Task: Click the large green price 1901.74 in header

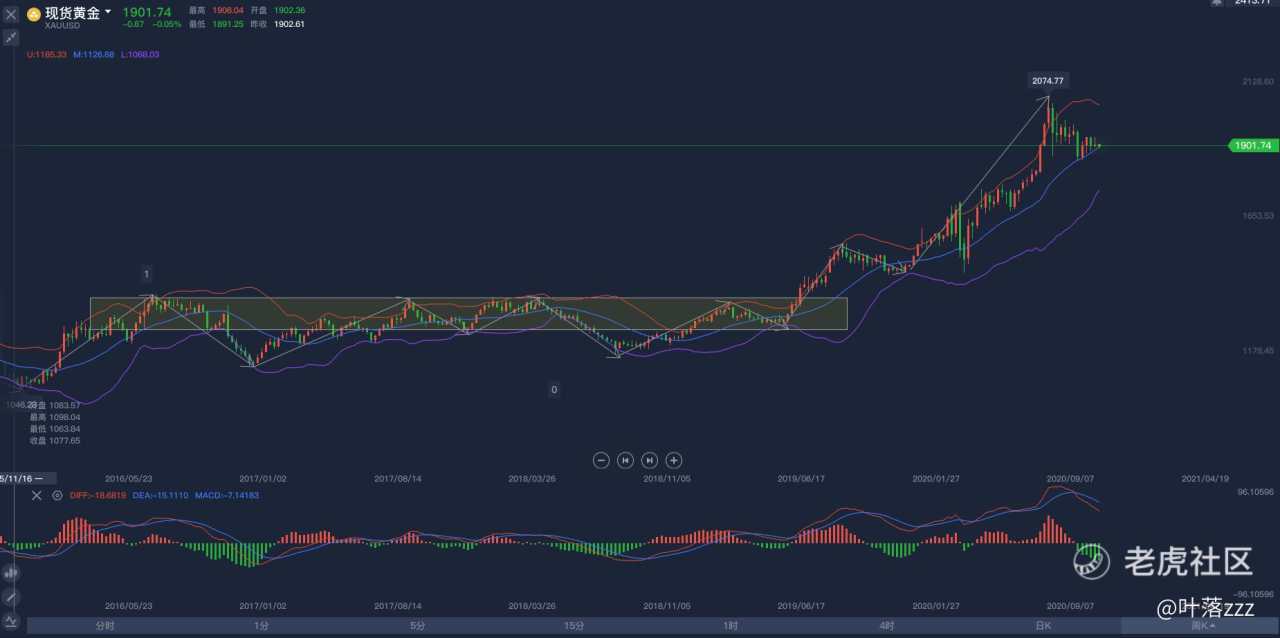Action: (147, 12)
